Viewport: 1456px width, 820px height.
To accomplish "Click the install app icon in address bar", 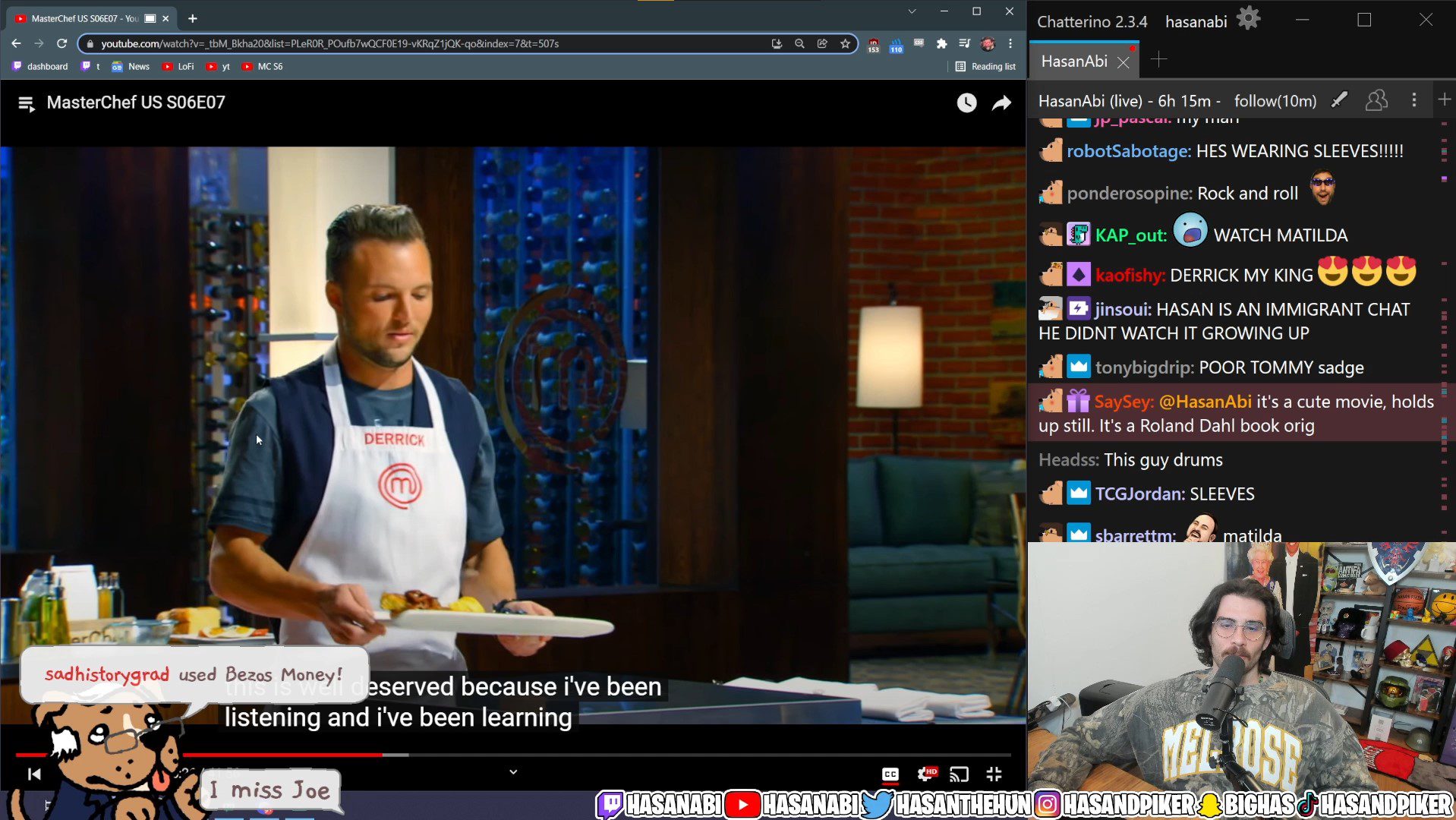I will tap(777, 43).
